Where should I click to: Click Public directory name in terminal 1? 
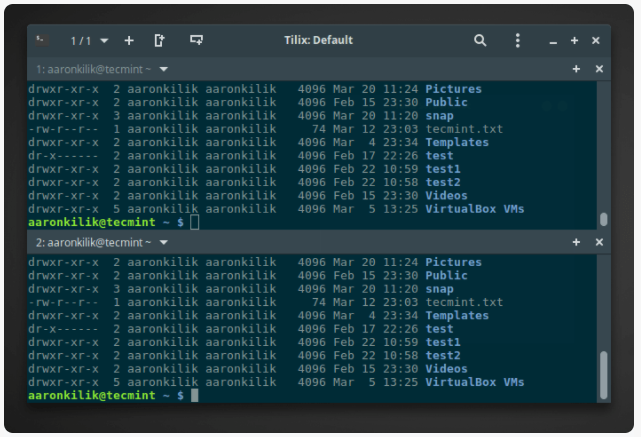tap(446, 102)
